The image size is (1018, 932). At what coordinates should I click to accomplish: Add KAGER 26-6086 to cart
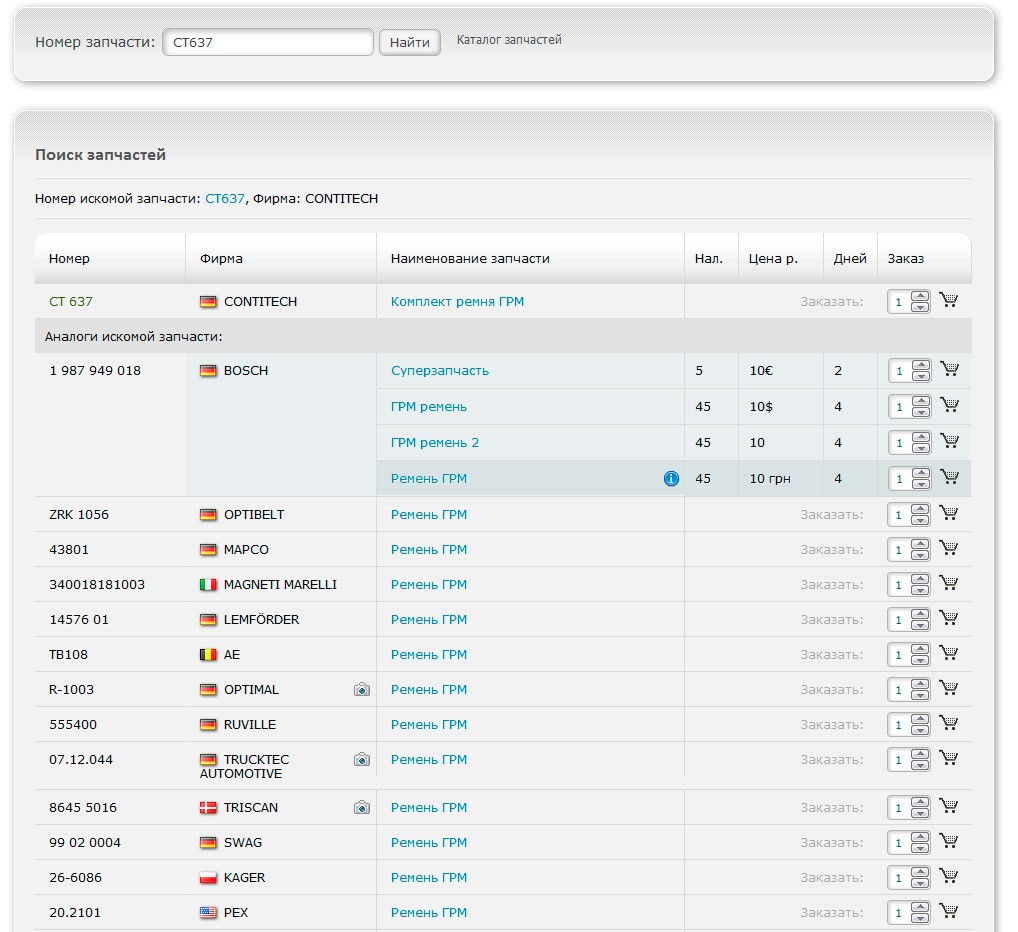pyautogui.click(x=949, y=876)
